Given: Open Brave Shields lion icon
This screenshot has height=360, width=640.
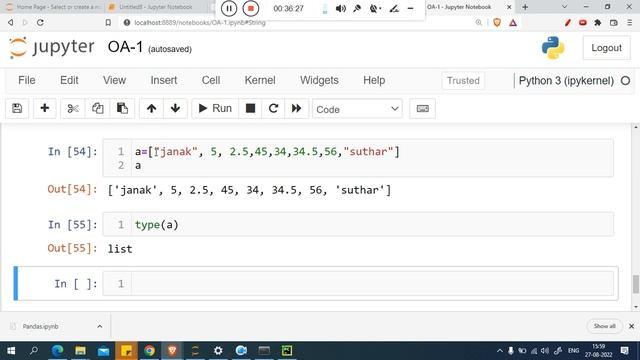Looking at the screenshot, I should (x=497, y=23).
